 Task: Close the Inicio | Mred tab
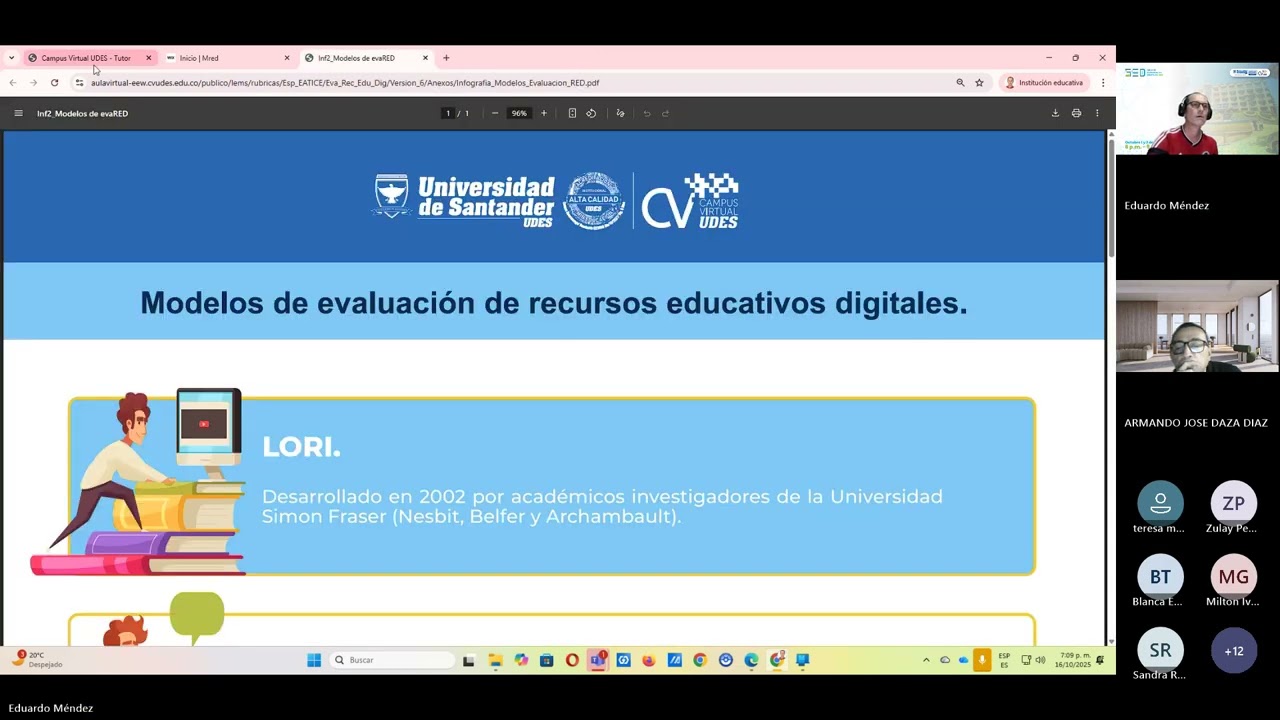coord(287,58)
